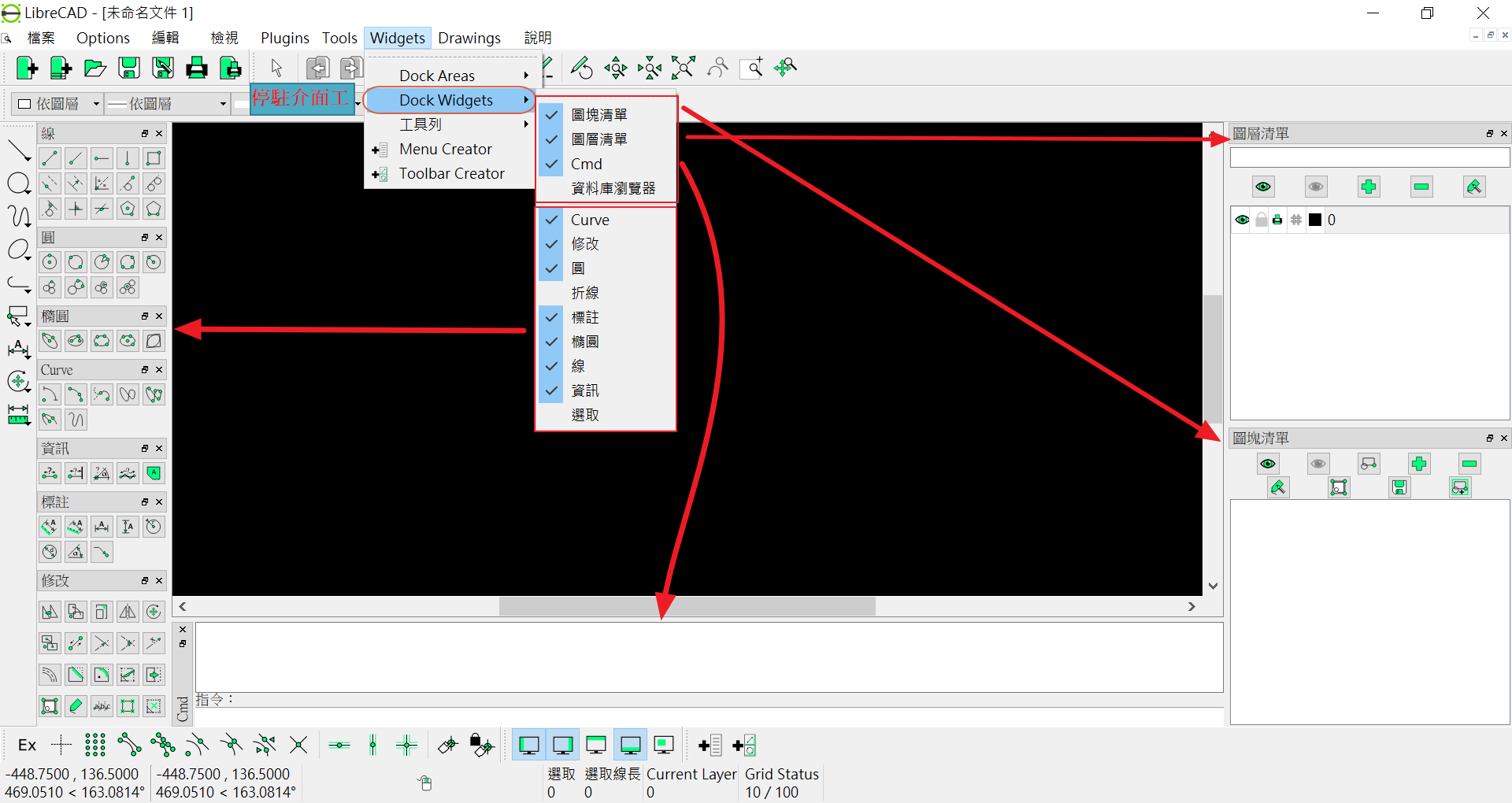This screenshot has width=1512, height=803.
Task: Click horizontal scrollbar right arrow
Action: click(x=1192, y=606)
